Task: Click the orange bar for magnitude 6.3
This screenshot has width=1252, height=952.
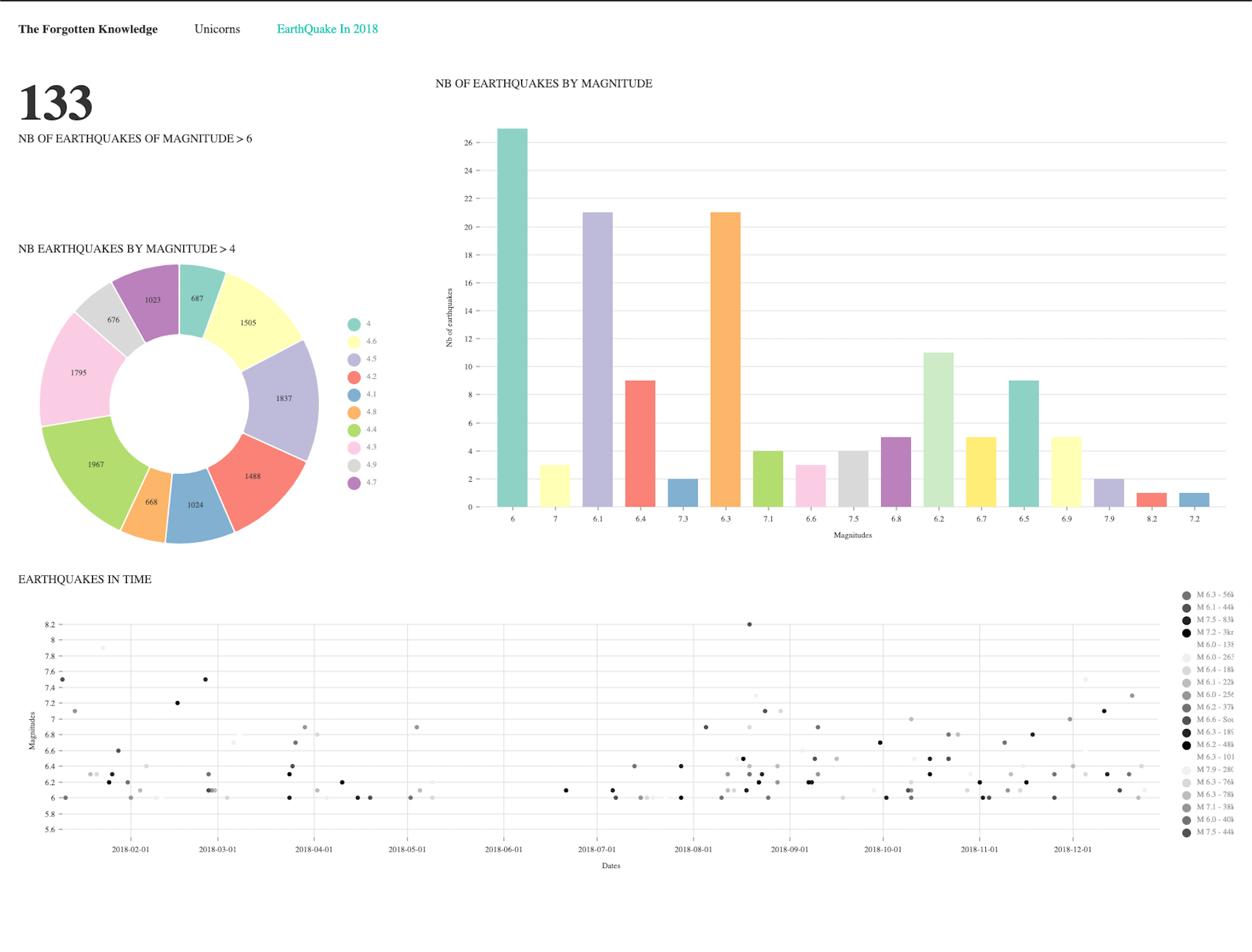Action: (725, 359)
